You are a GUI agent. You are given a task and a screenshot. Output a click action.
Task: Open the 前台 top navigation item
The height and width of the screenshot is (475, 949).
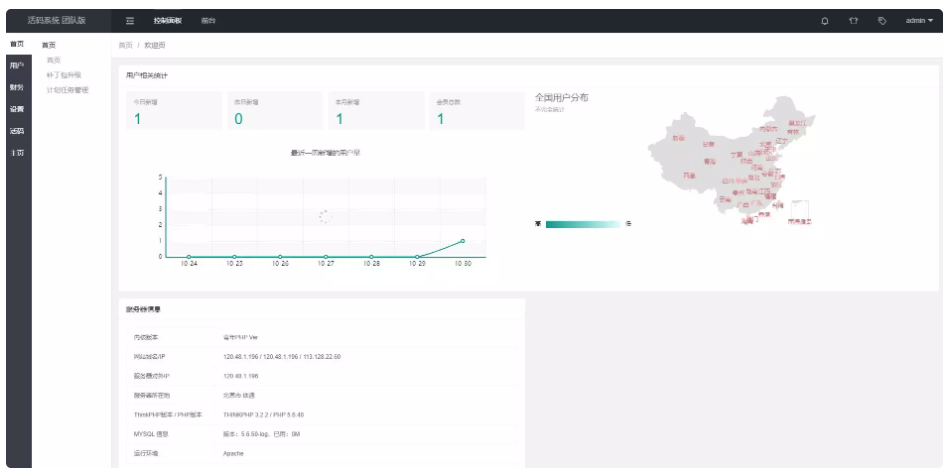(208, 21)
